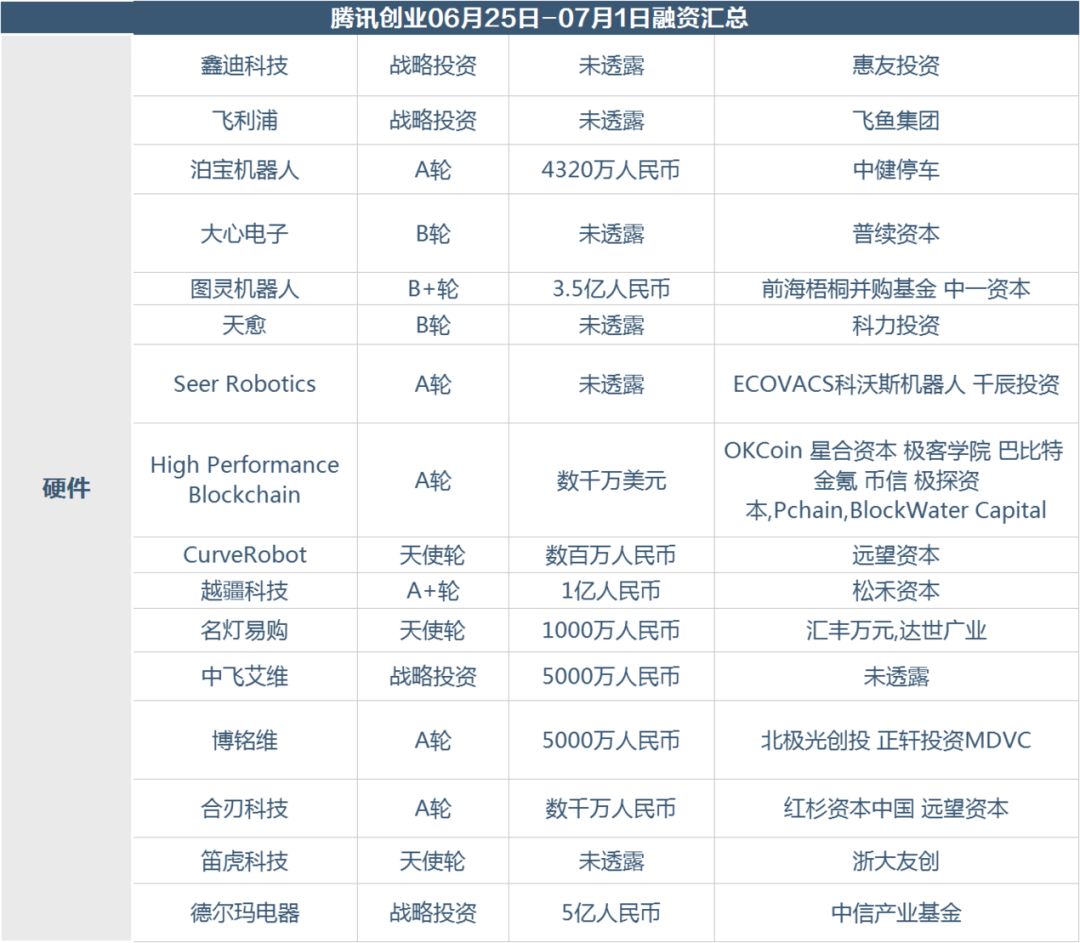Select company 天愈
The image size is (1080, 943).
(244, 325)
